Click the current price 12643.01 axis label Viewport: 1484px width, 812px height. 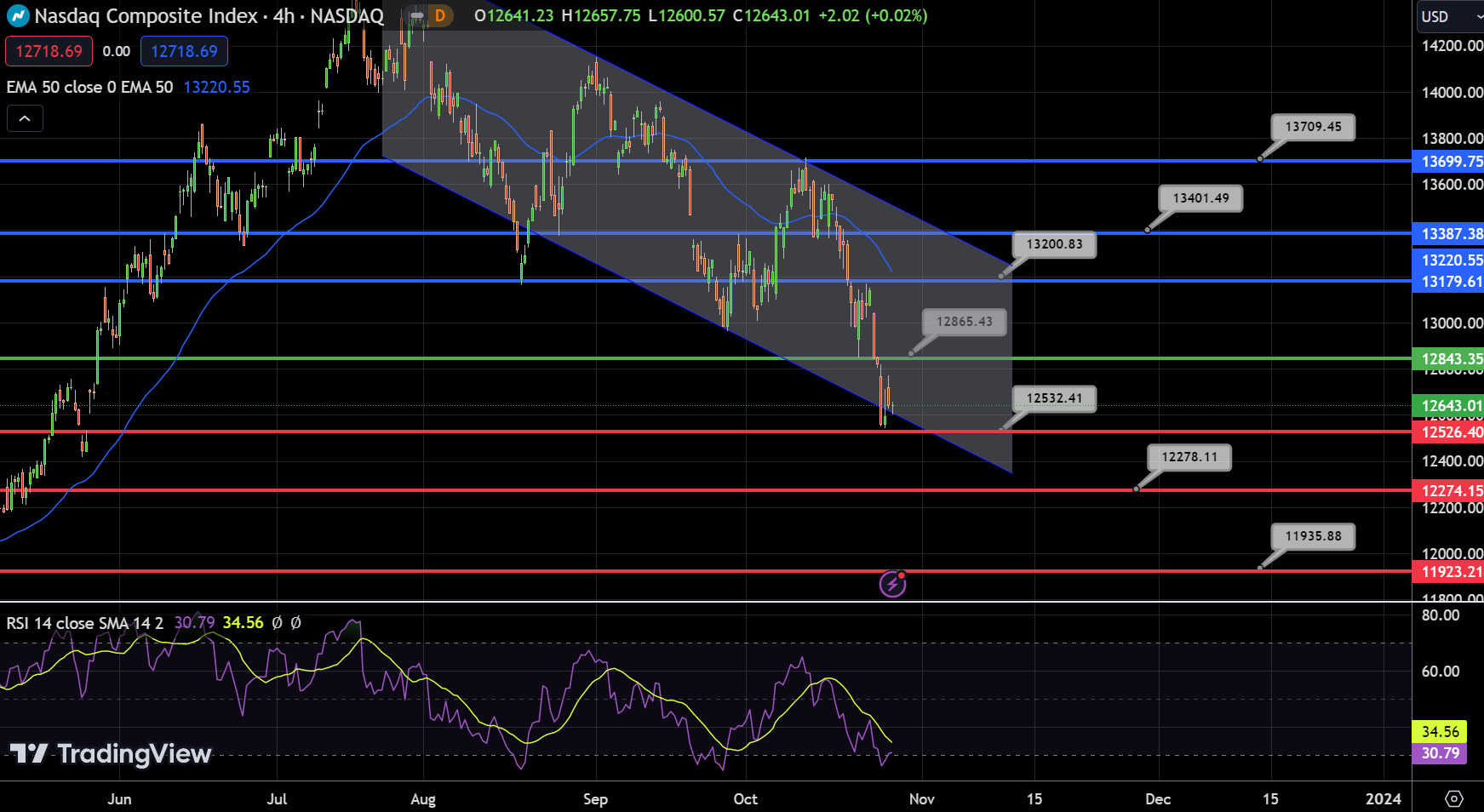[x=1448, y=406]
